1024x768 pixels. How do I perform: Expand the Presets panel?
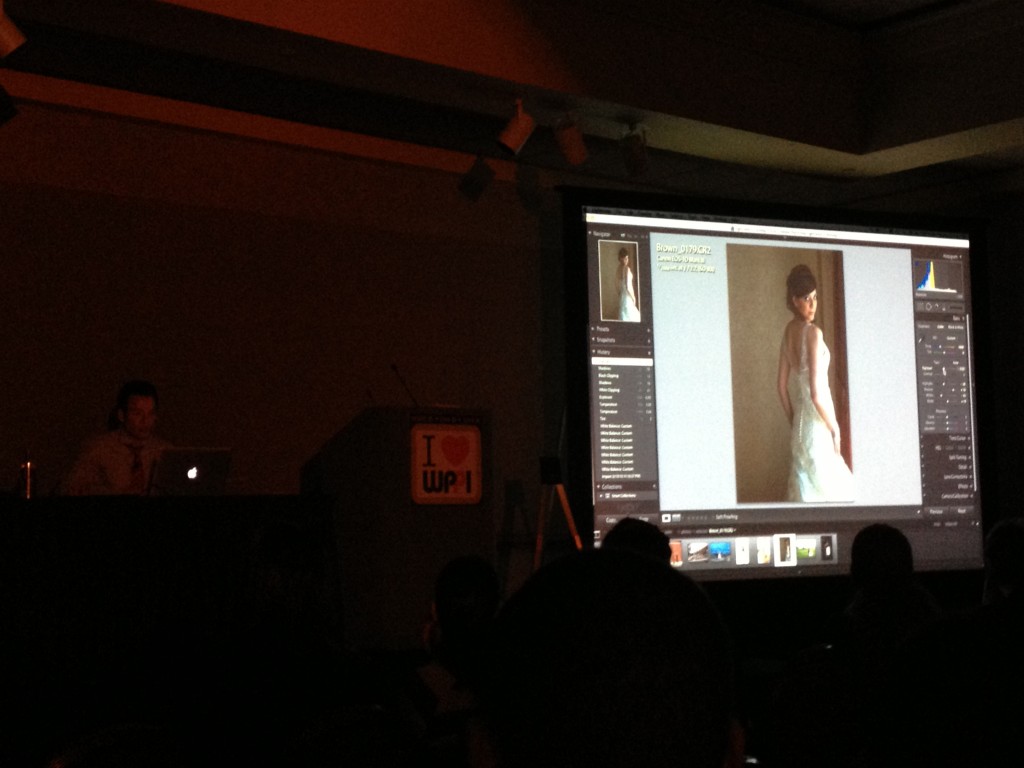coord(593,328)
